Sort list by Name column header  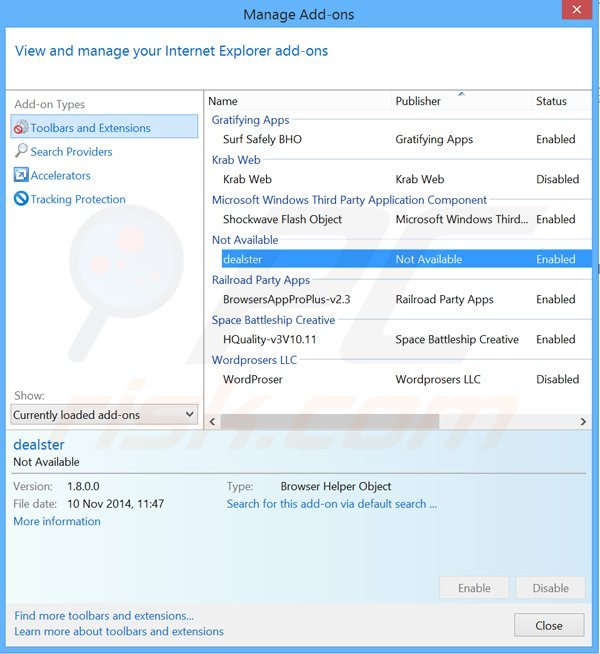[299, 101]
